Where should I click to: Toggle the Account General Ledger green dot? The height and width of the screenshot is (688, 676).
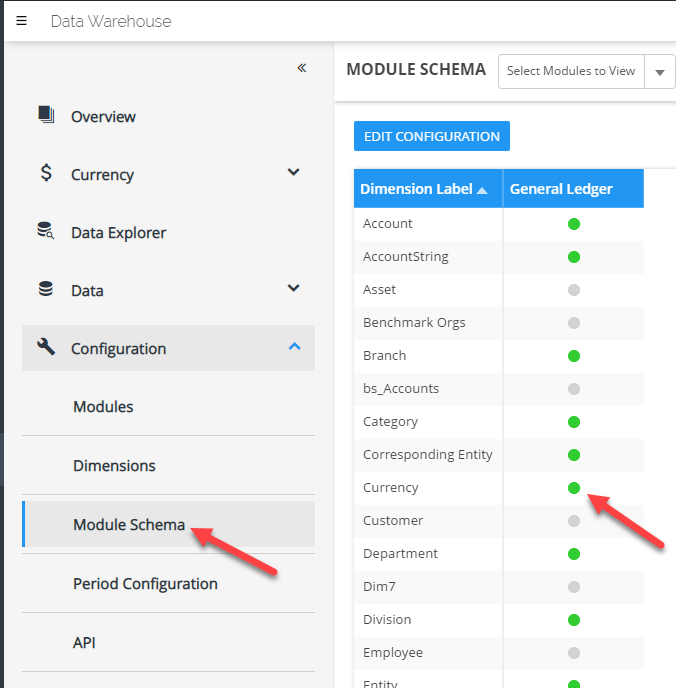click(574, 224)
